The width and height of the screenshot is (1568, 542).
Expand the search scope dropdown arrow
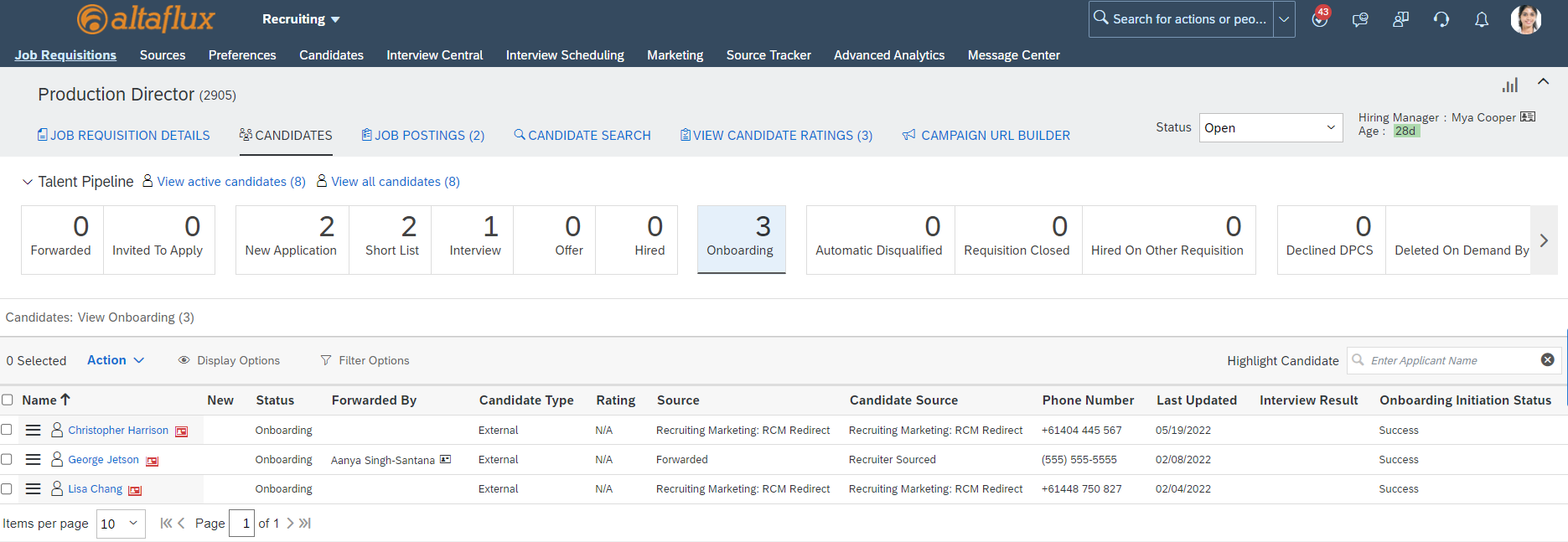pyautogui.click(x=1284, y=18)
